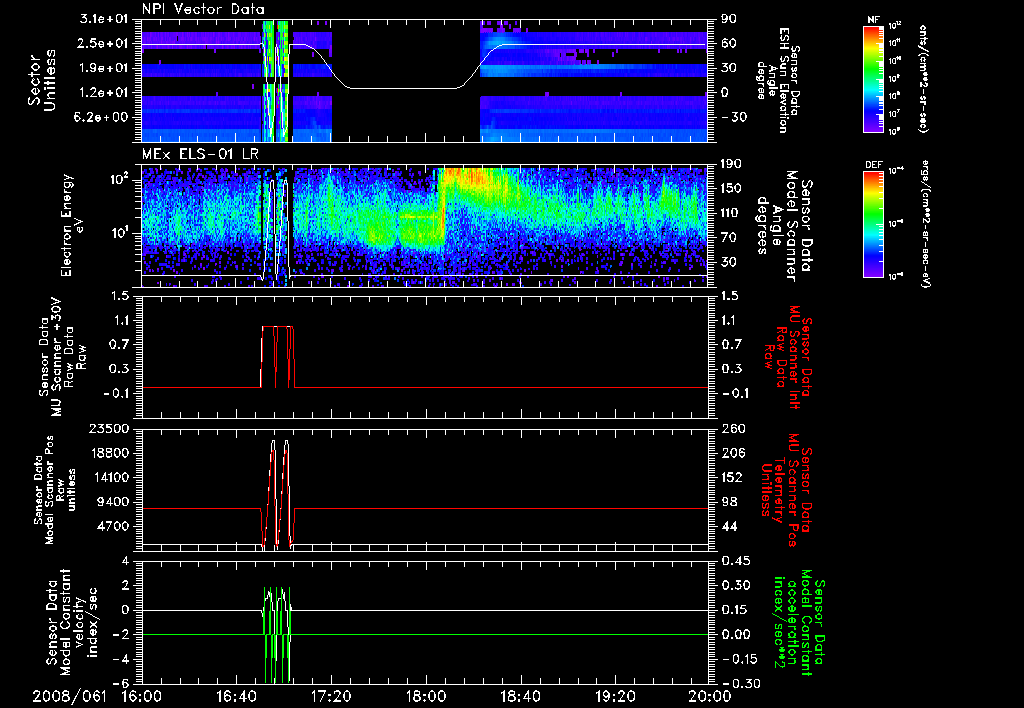Screen dimensions: 1024x708
Task: Click the twin scanner position peaks
Action: pyautogui.click(x=280, y=493)
